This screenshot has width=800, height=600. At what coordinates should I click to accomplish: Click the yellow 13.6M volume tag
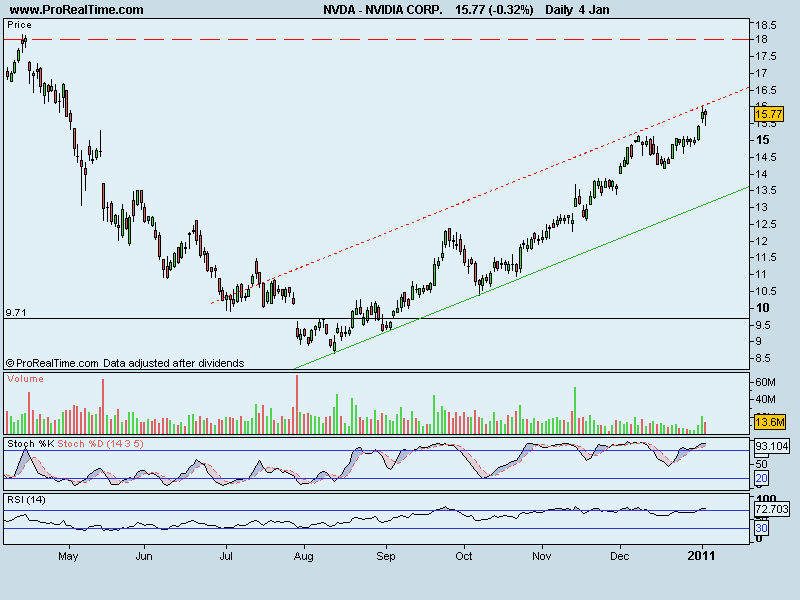(x=769, y=422)
